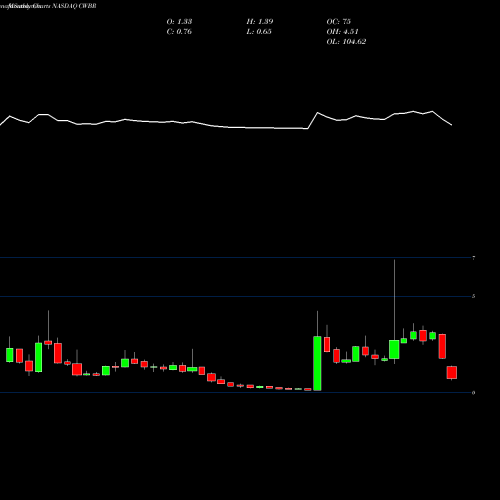Click the OL: 104.62 value
This screenshot has height=500, width=500.
pyautogui.click(x=346, y=42)
